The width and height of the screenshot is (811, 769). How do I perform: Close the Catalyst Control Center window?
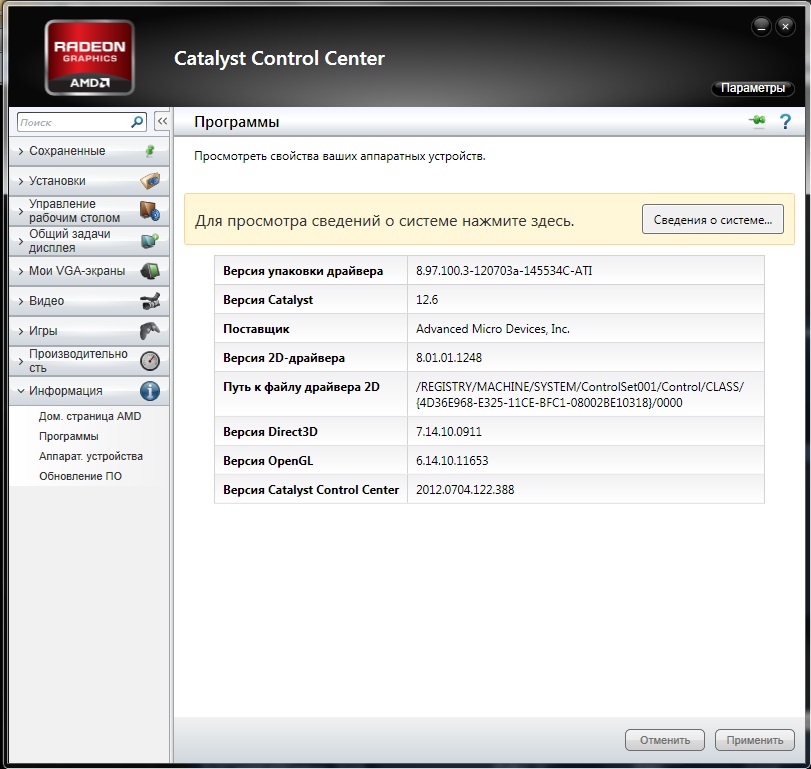click(x=785, y=27)
